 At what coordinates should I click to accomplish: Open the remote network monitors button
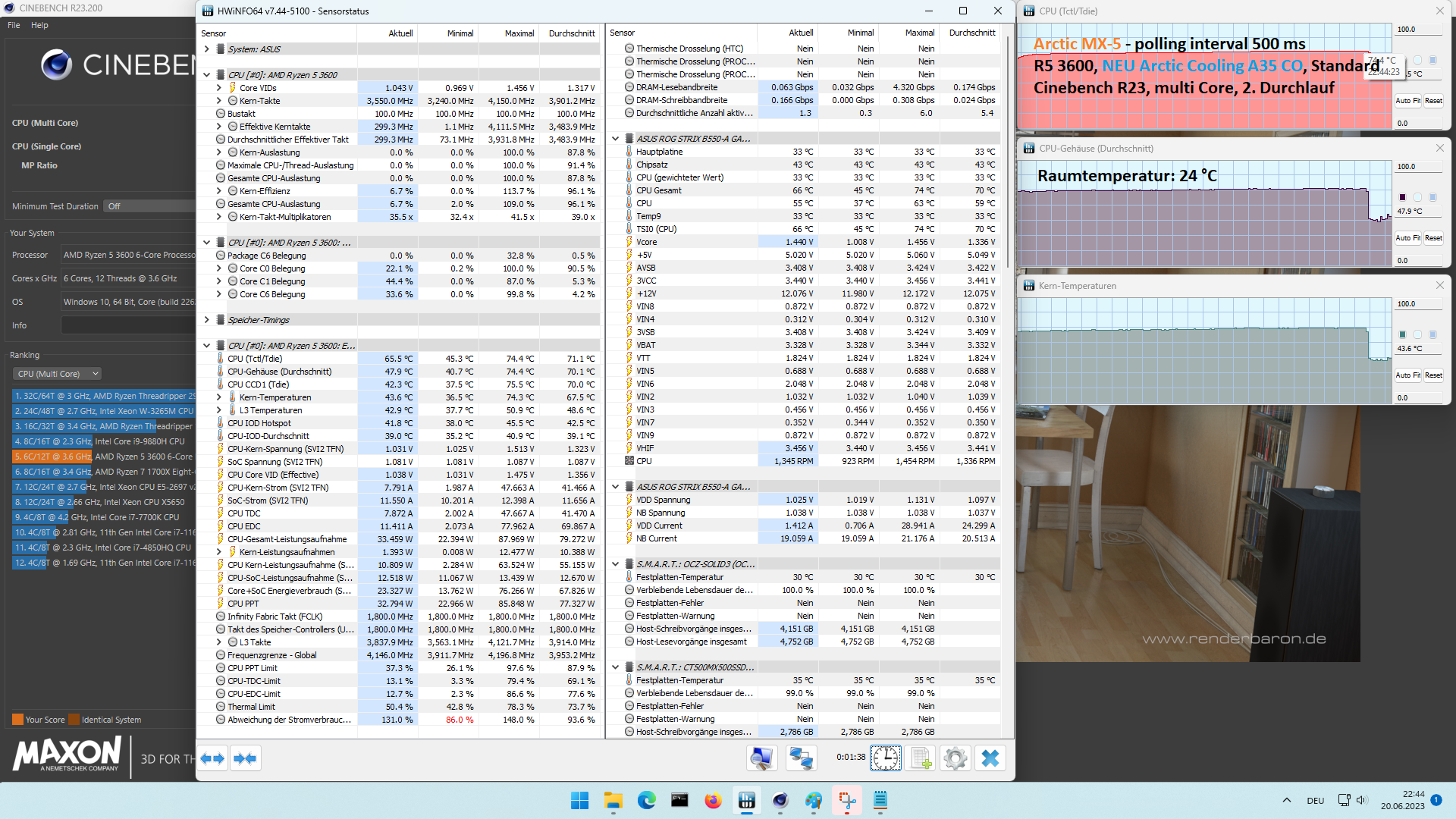point(801,758)
